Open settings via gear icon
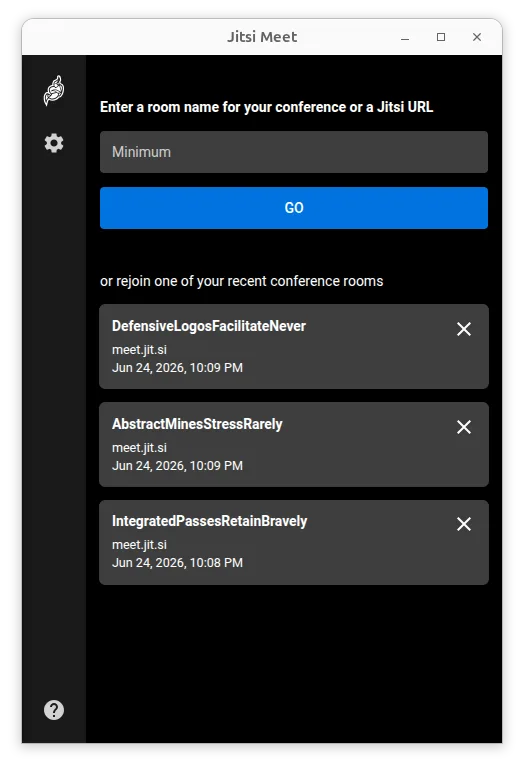This screenshot has width=524, height=768. [54, 143]
